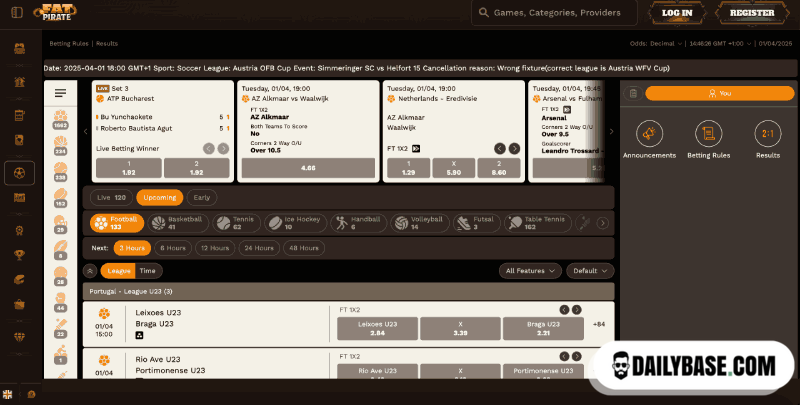Select the helmet sport icon with count 29
This screenshot has height=405, width=800.
point(61,224)
